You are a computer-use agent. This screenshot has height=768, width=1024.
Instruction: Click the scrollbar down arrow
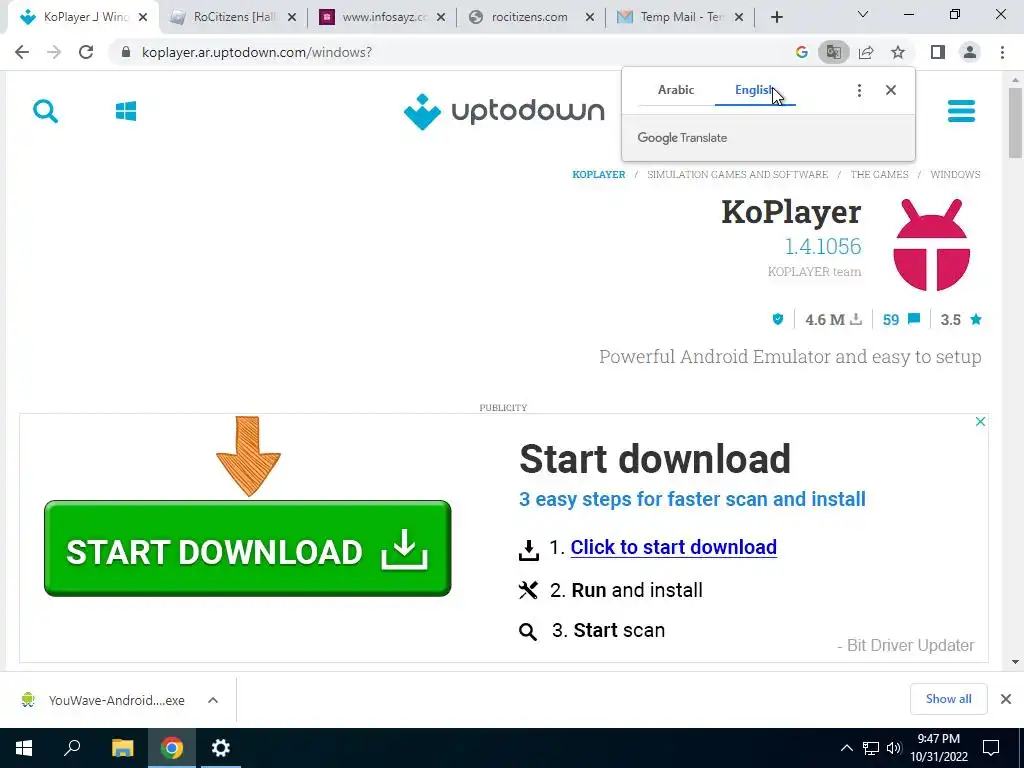click(1015, 662)
